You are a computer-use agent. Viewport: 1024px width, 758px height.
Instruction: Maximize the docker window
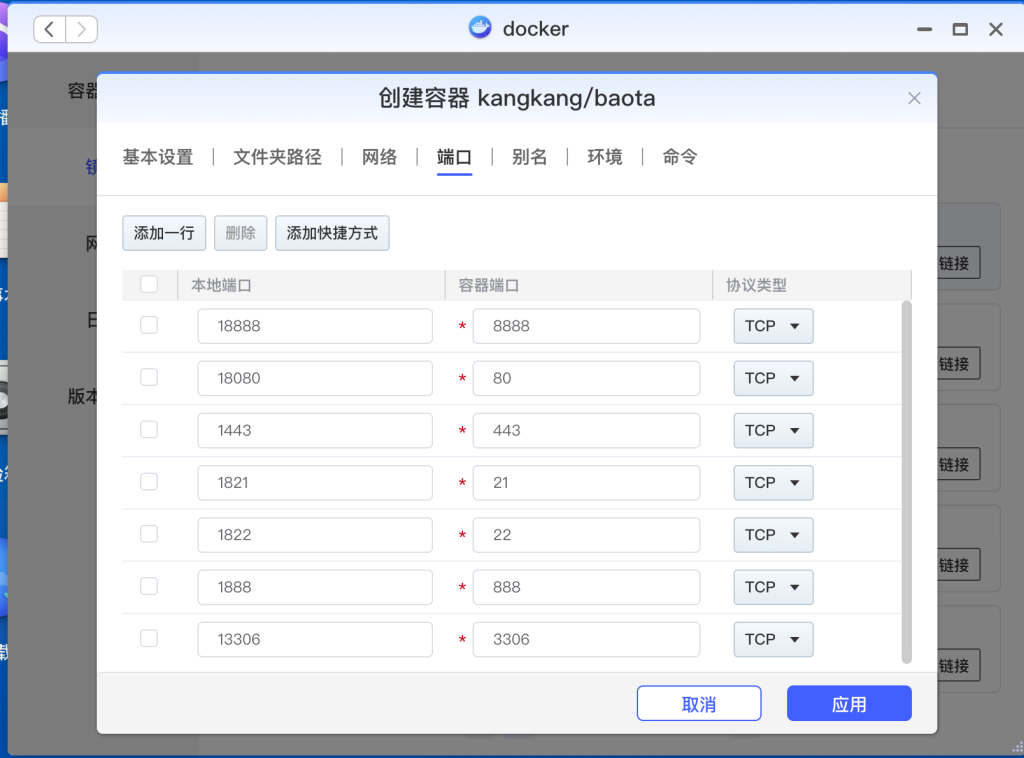(x=960, y=29)
